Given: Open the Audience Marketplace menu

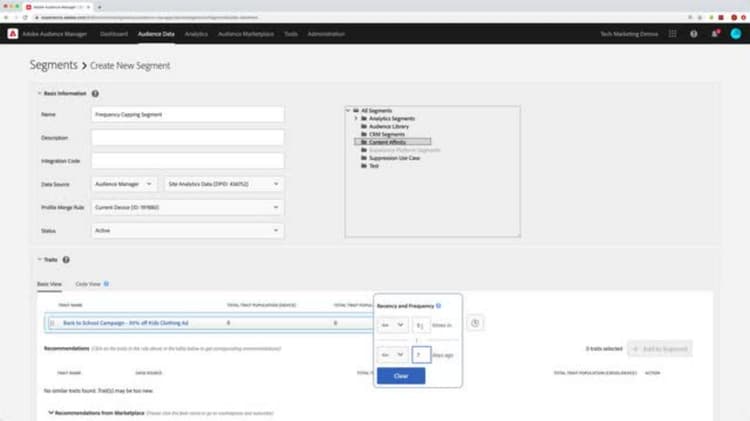Looking at the screenshot, I should pos(246,34).
